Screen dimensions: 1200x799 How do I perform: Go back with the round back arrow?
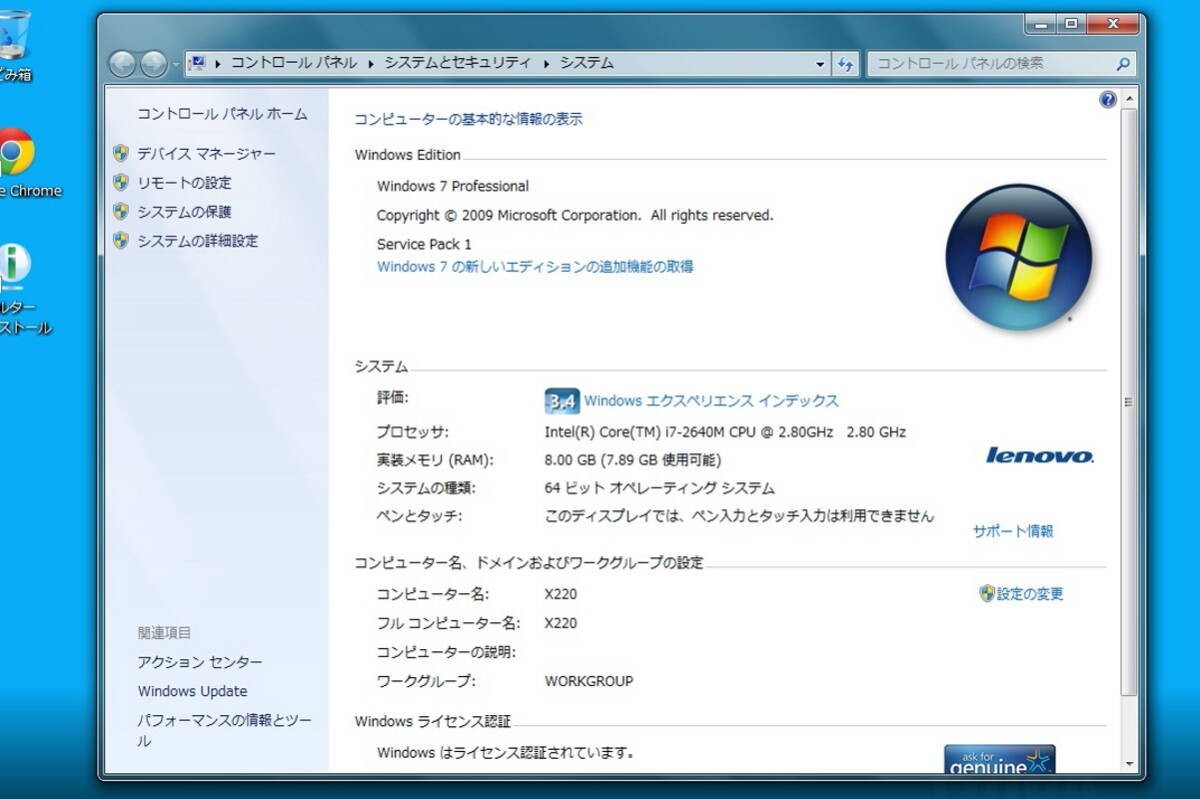(x=123, y=64)
